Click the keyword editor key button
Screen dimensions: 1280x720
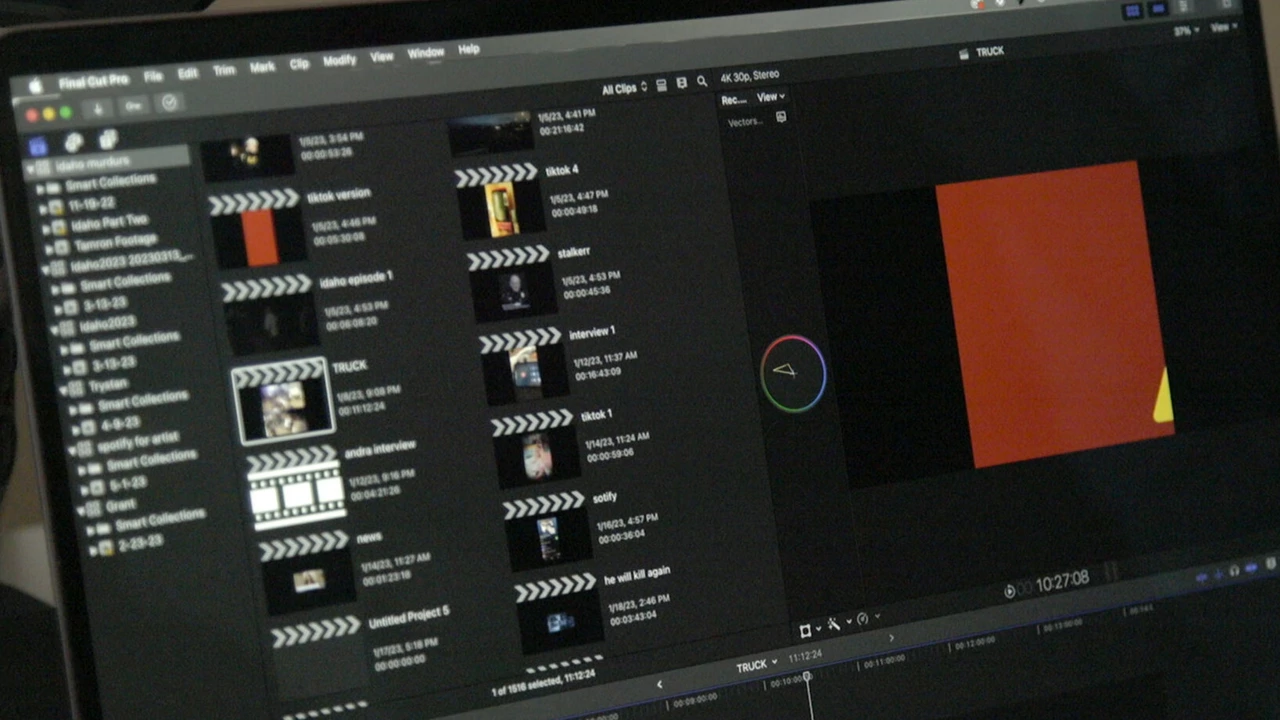pos(133,105)
